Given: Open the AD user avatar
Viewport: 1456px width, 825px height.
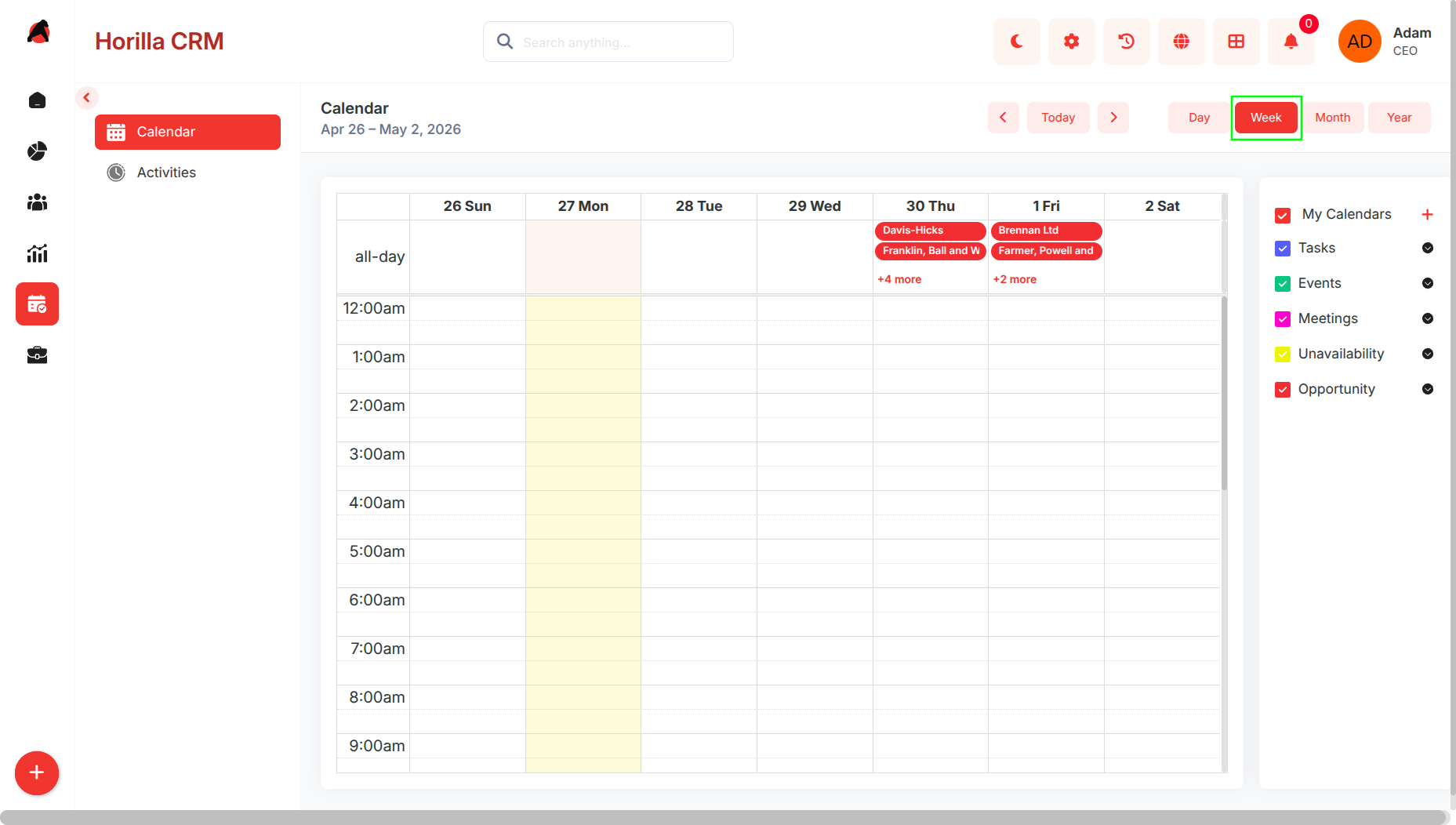Looking at the screenshot, I should coord(1359,42).
